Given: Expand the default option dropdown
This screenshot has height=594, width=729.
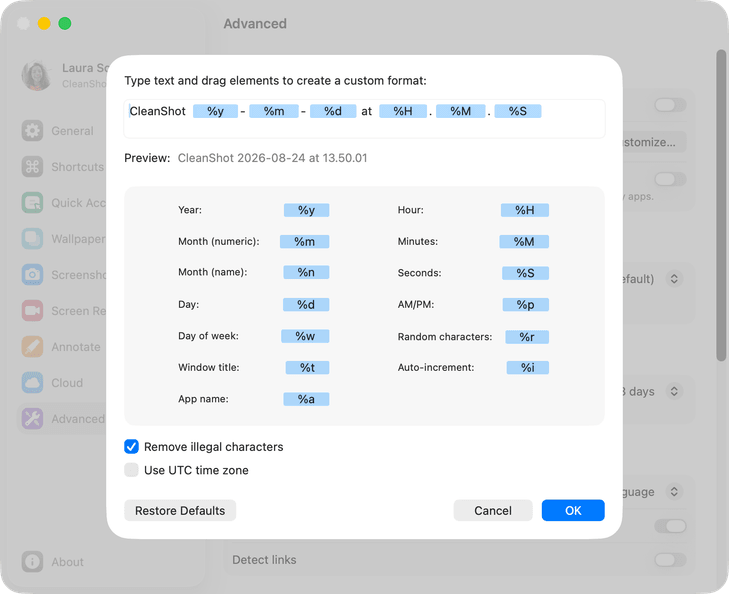Looking at the screenshot, I should (x=674, y=278).
